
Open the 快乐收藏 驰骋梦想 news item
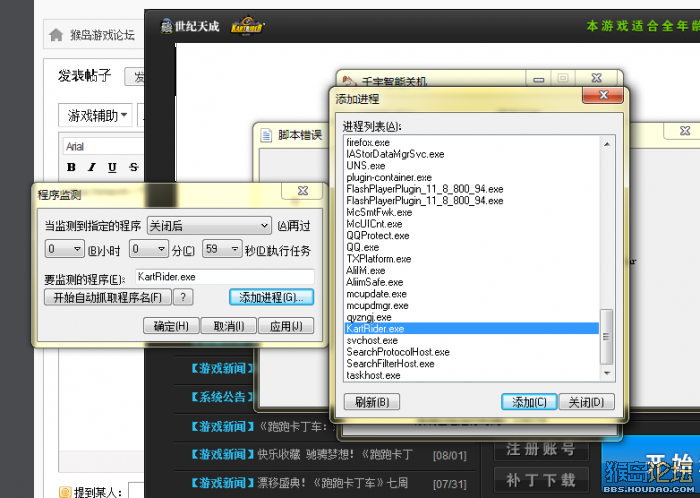(x=335, y=455)
